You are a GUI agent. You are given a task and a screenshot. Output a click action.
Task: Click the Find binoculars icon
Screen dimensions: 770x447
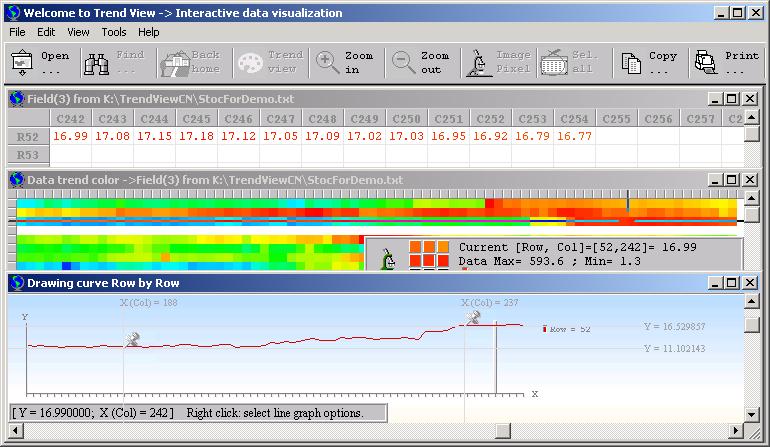tap(96, 63)
